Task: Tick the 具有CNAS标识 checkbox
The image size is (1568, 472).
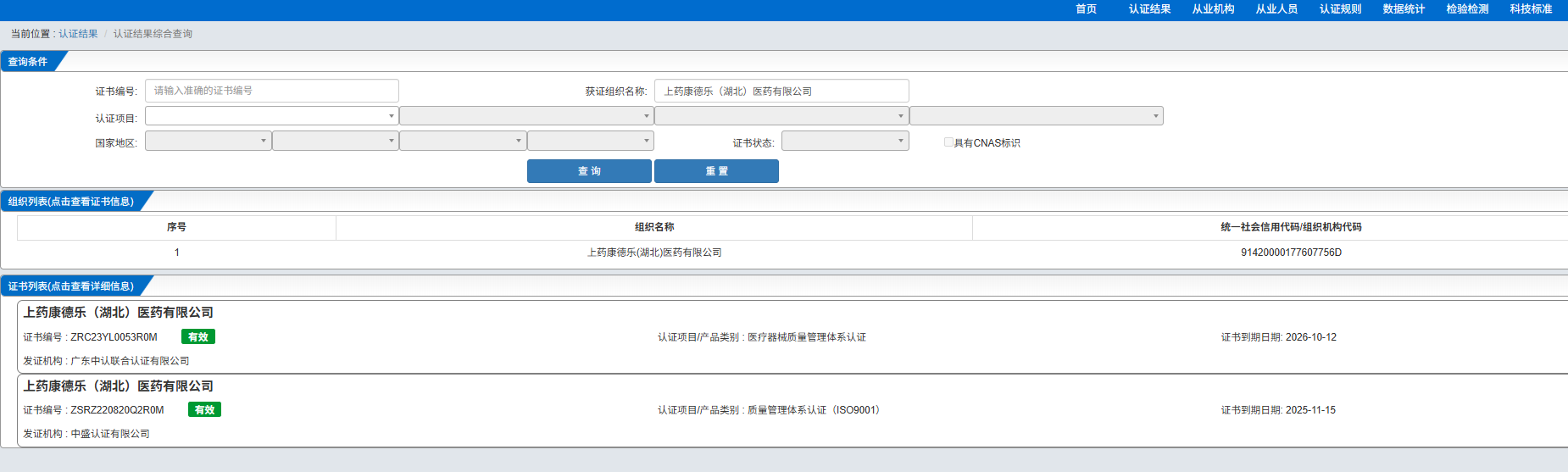Action: pos(948,142)
